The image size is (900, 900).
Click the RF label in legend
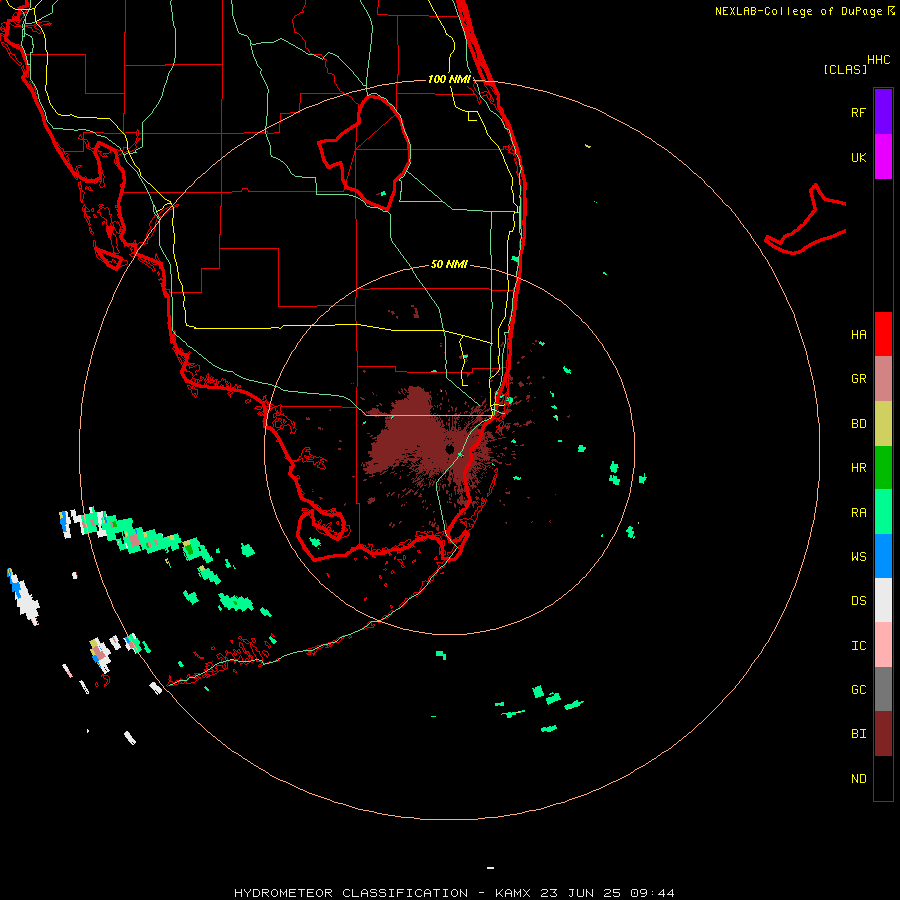click(x=858, y=112)
